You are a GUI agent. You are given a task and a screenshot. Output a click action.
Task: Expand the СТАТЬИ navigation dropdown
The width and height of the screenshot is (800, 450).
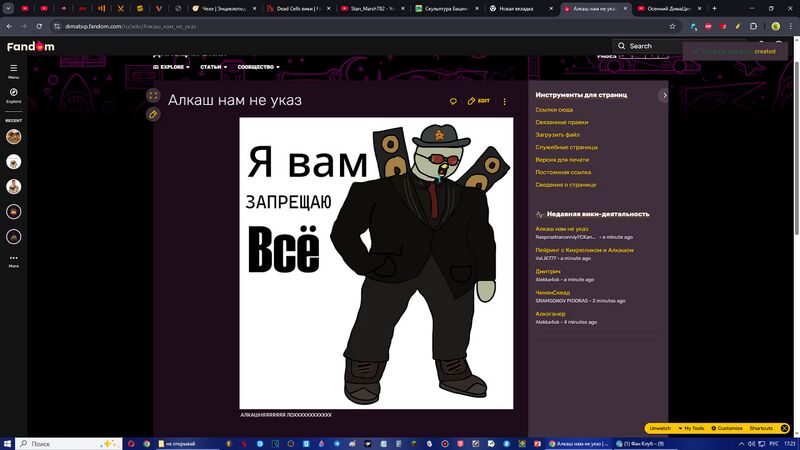point(213,67)
